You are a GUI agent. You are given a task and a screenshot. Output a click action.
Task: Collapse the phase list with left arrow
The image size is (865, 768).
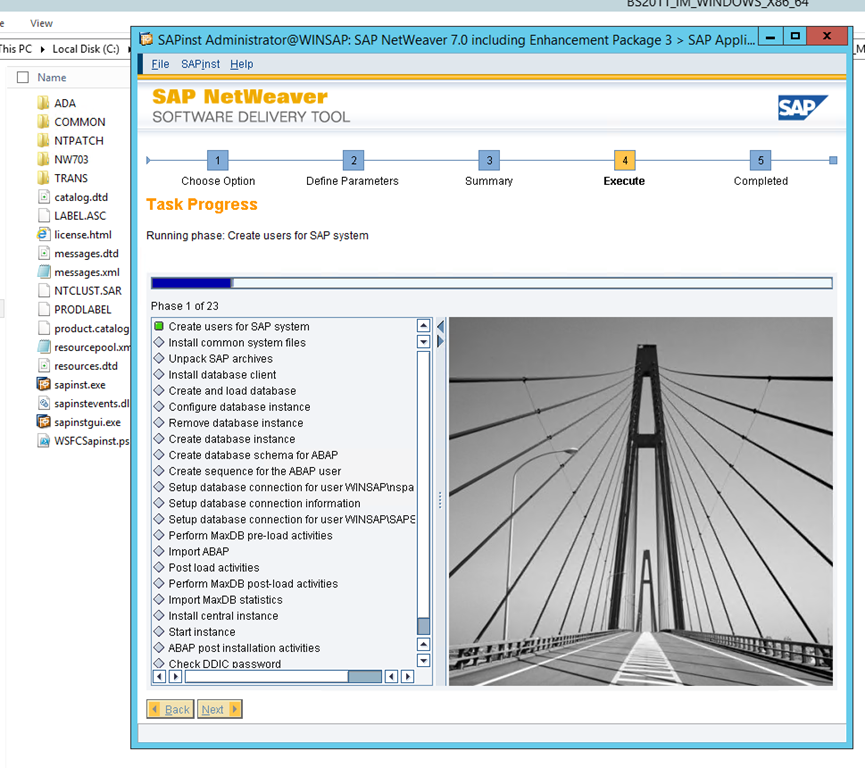(440, 326)
